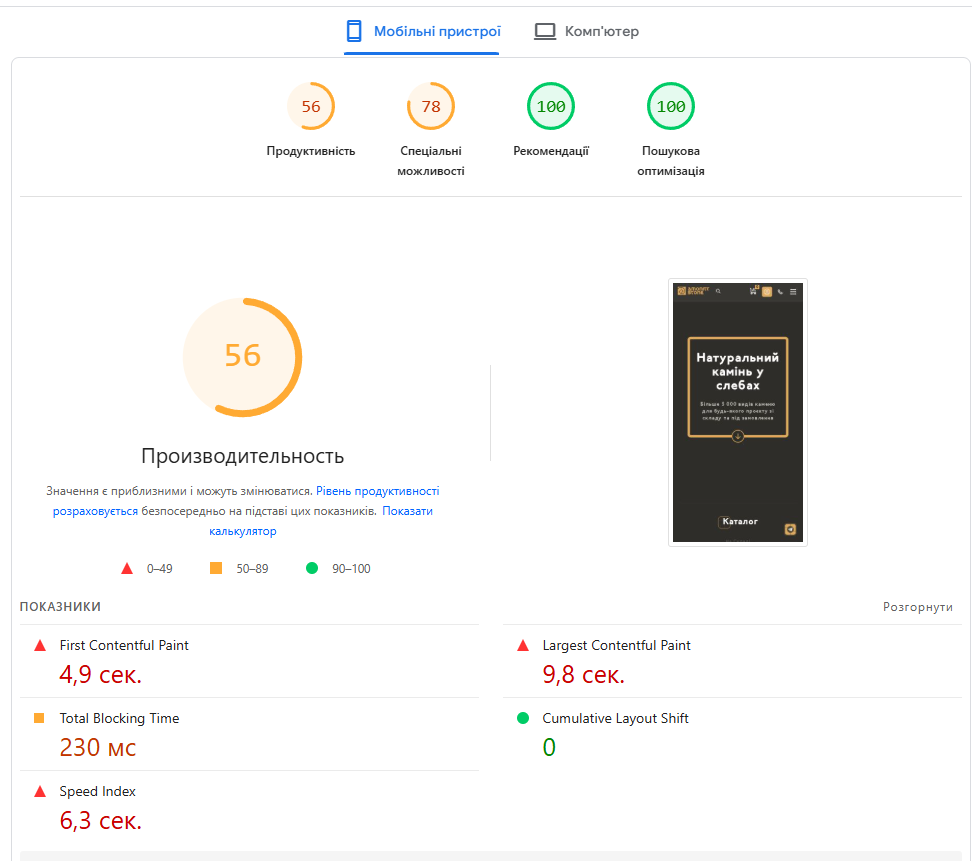Click the Производительность heading
The image size is (972, 861).
242,456
